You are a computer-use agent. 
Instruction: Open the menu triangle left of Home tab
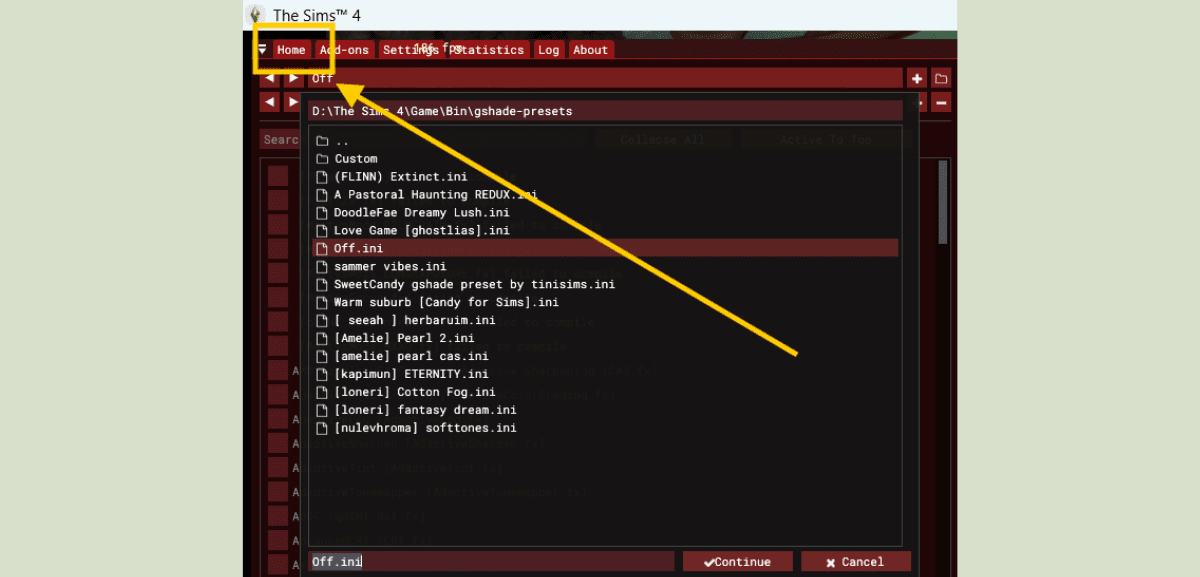coord(262,49)
